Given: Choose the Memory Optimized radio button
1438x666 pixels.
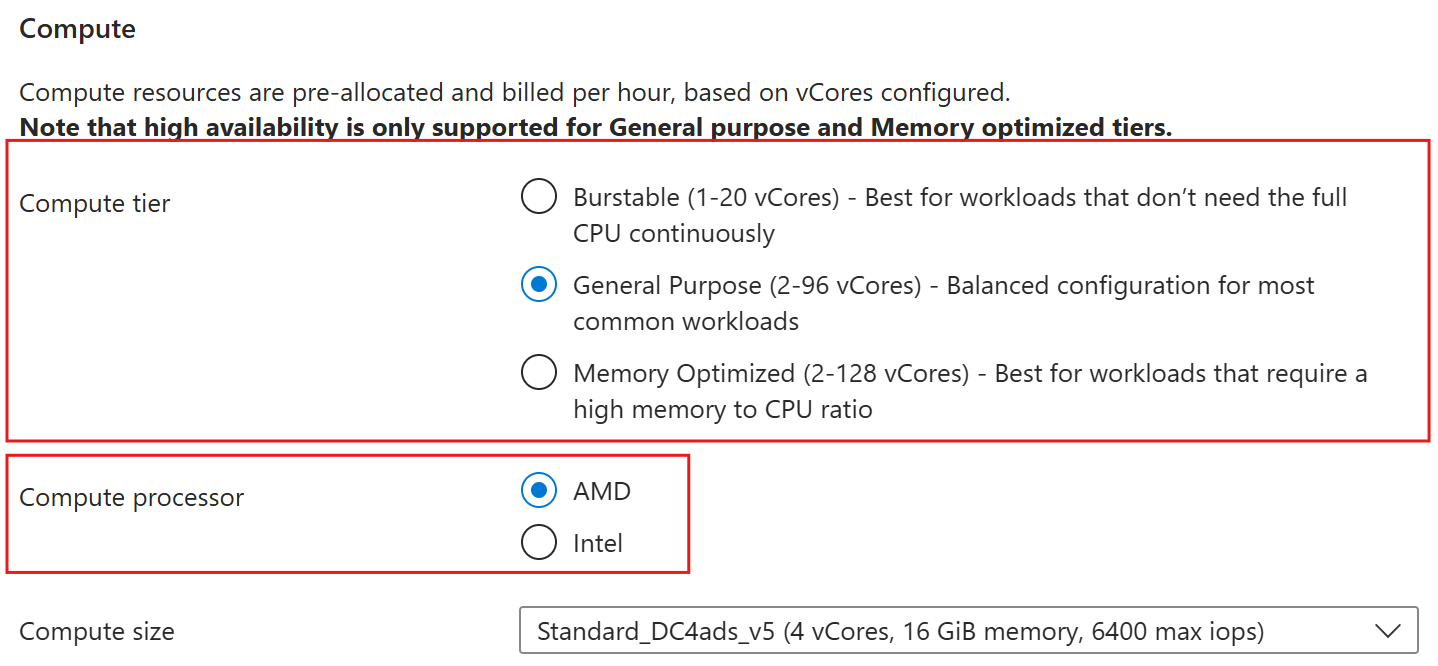Looking at the screenshot, I should point(539,373).
